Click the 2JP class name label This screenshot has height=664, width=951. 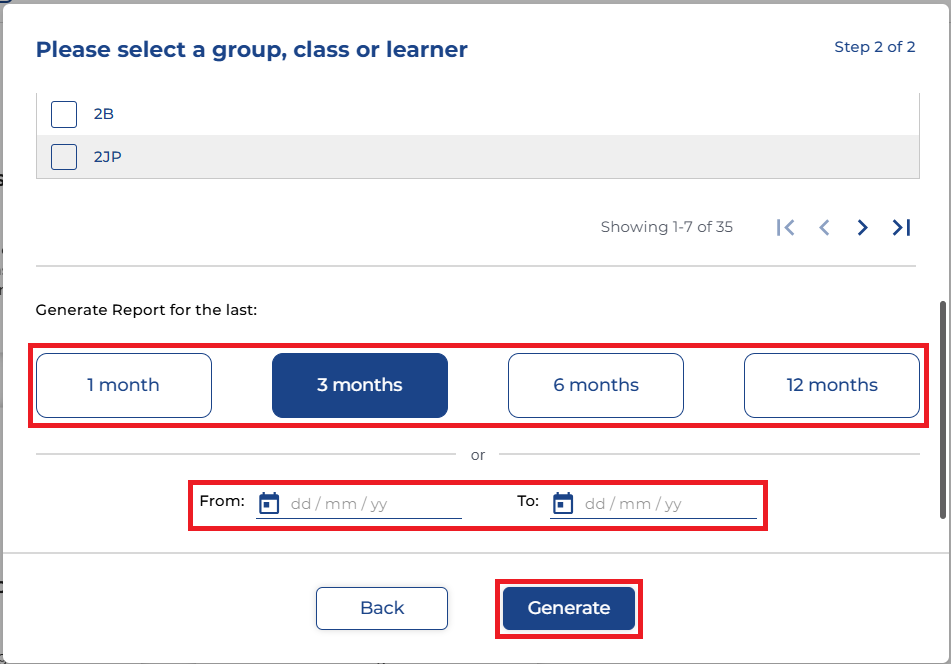point(107,157)
